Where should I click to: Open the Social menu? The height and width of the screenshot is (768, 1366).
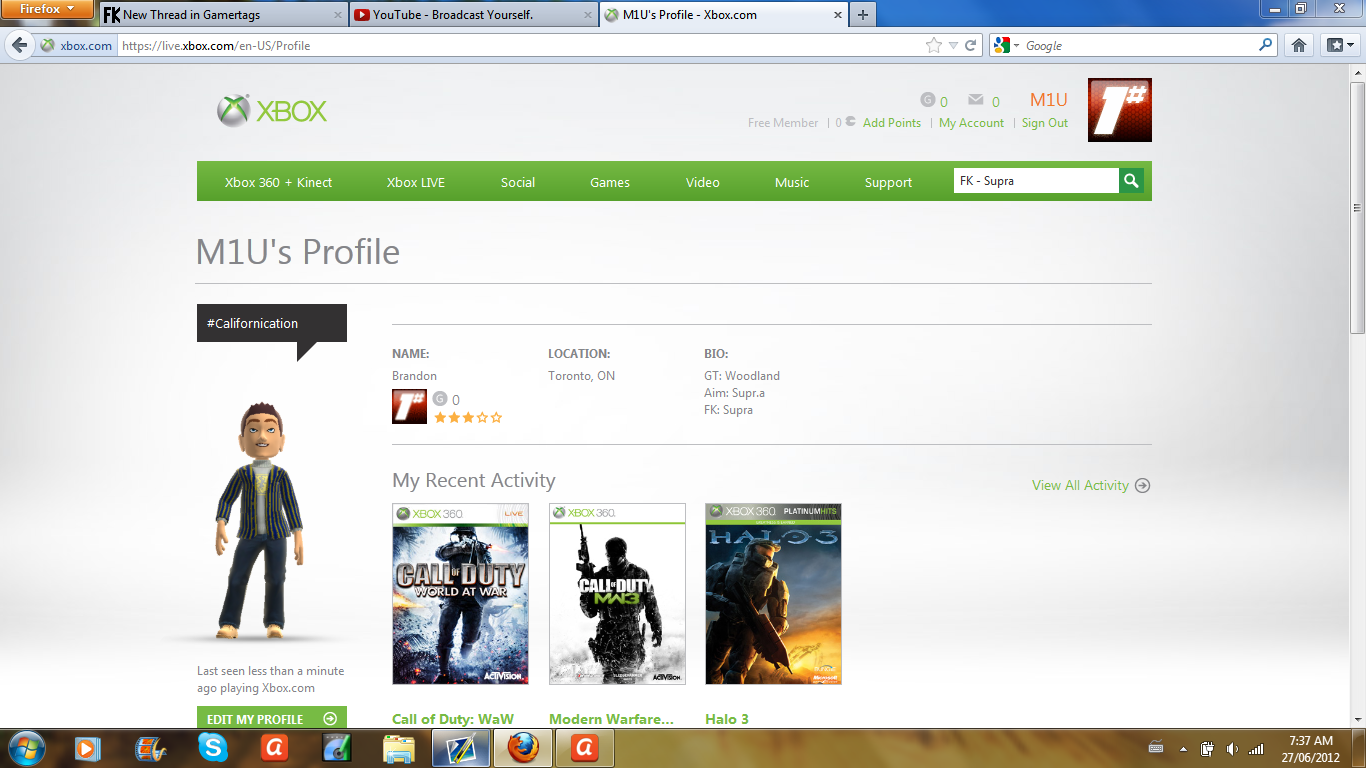518,182
